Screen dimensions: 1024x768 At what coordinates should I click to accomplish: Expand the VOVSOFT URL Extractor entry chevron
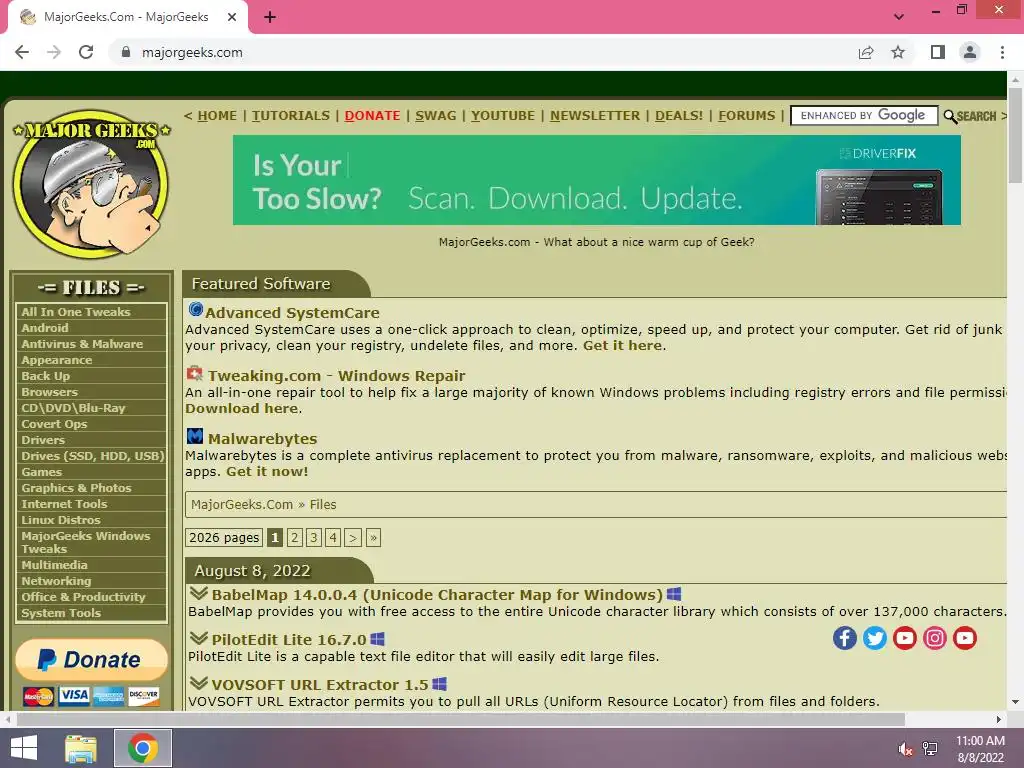coord(199,683)
